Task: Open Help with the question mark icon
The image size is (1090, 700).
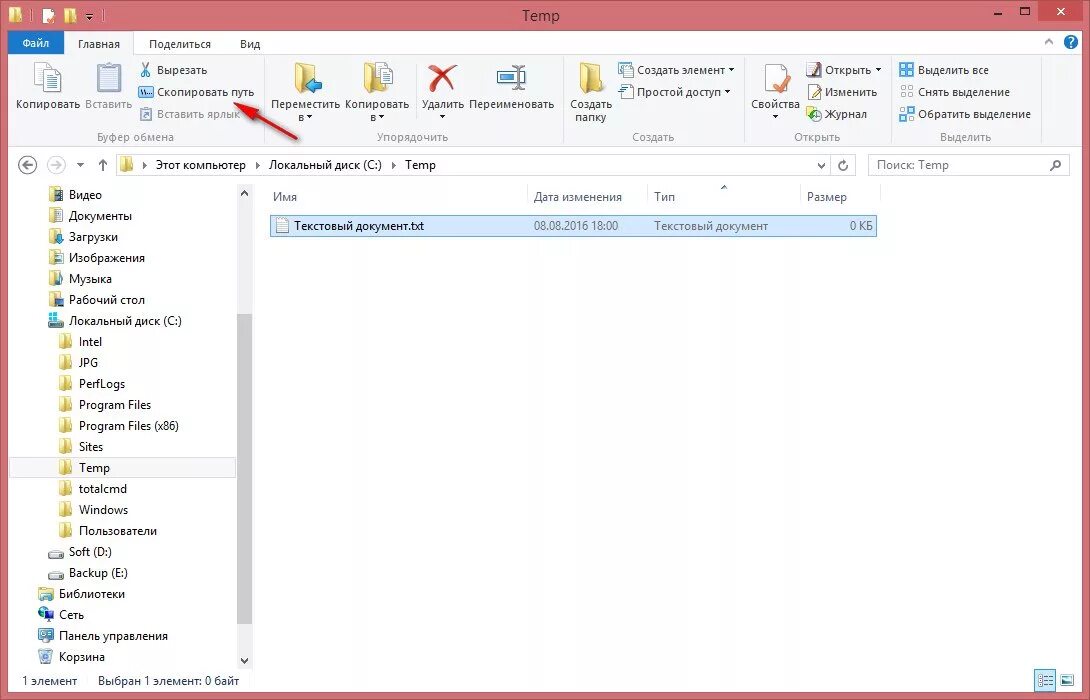Action: pos(1071,42)
